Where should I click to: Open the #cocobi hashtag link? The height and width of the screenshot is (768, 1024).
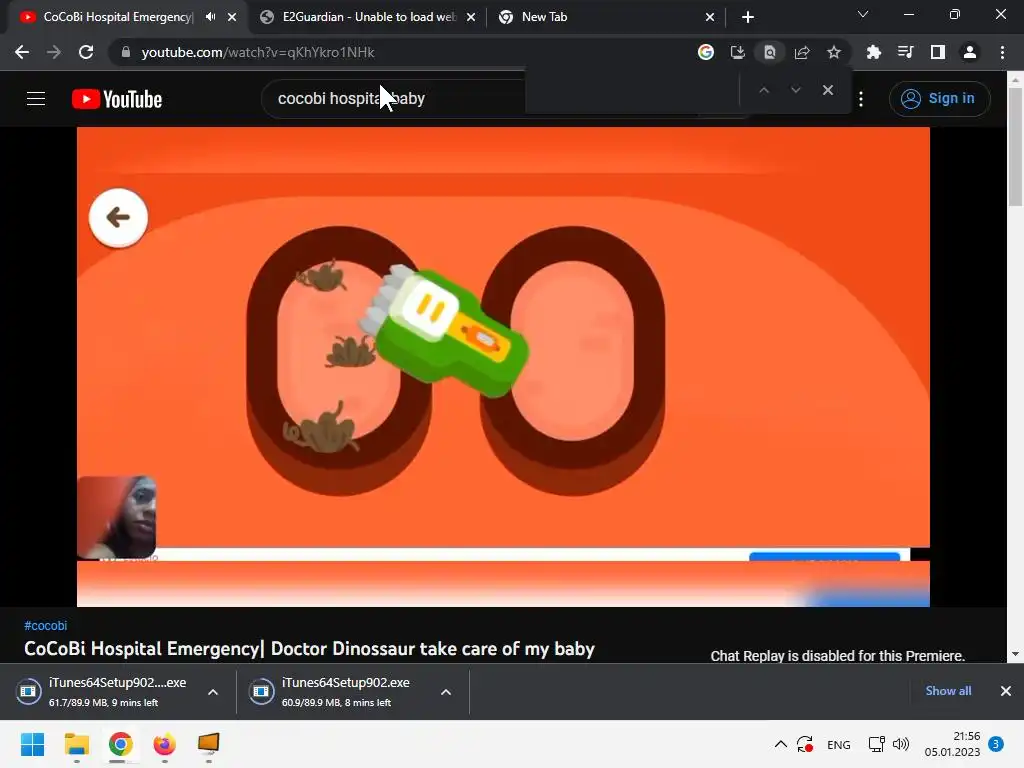click(46, 626)
